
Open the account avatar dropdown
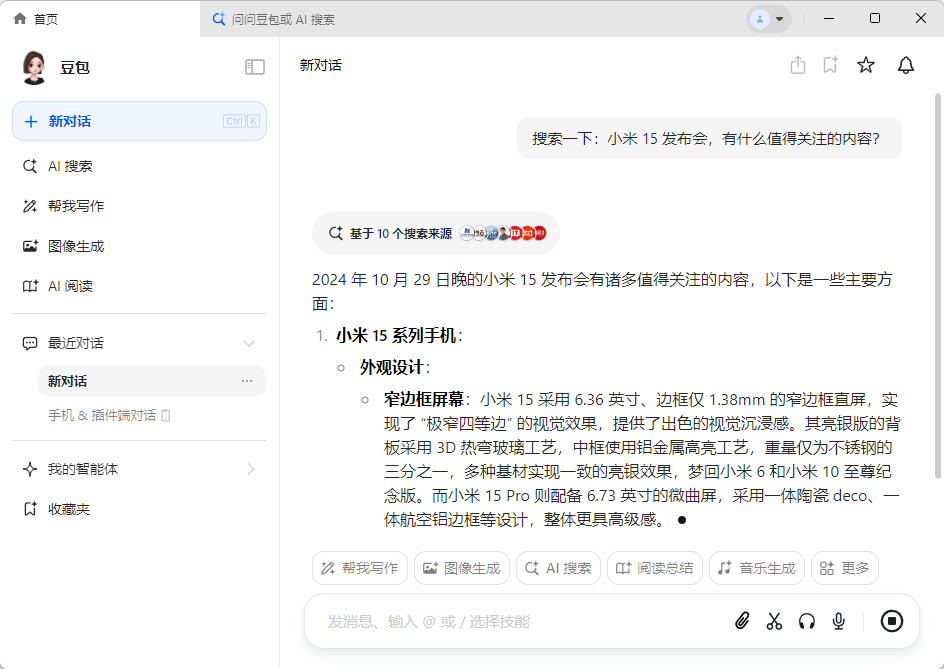pos(769,19)
